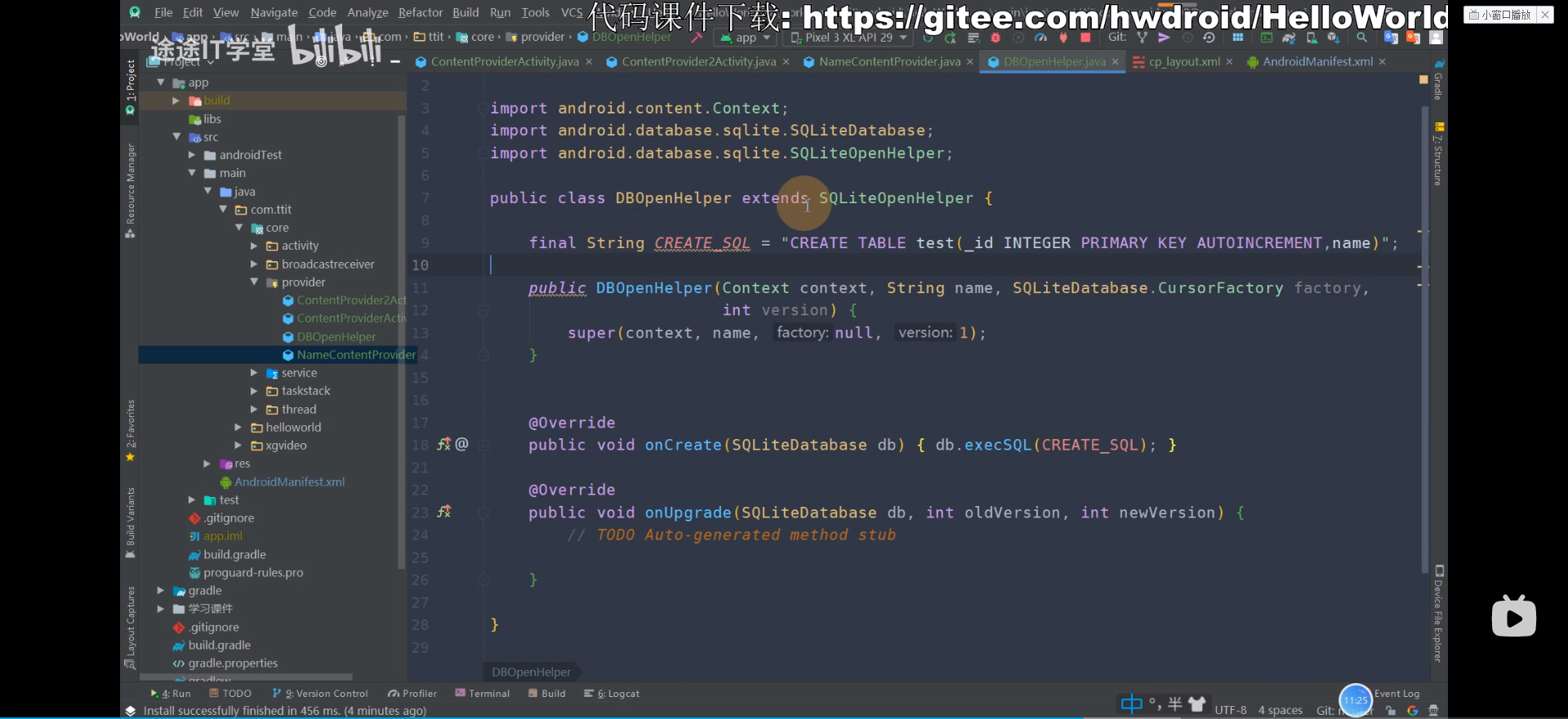The image size is (1568, 719).
Task: Click Attach Debugger to Android Process icon
Action: 1063,38
